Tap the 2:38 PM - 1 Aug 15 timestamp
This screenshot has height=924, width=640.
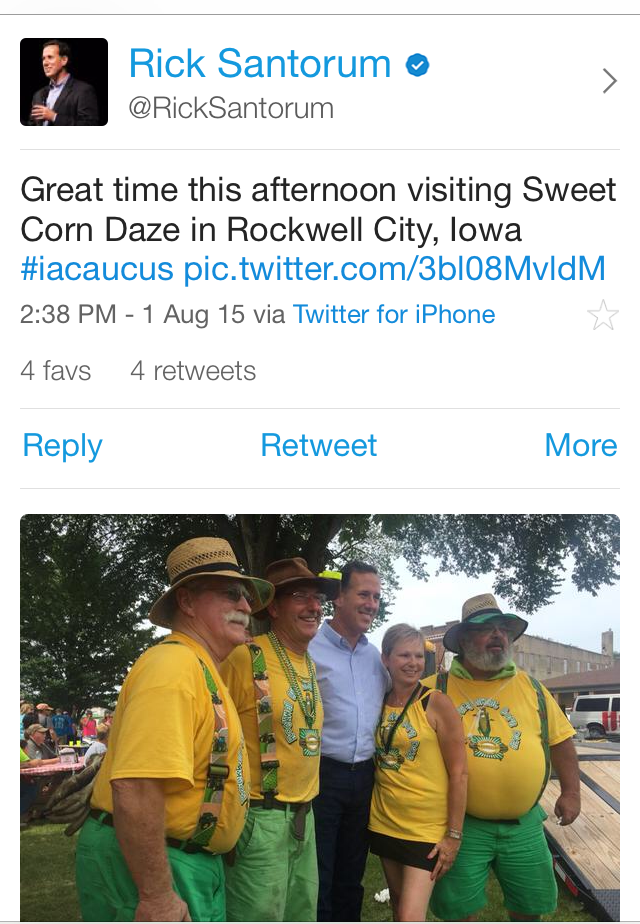(x=132, y=315)
